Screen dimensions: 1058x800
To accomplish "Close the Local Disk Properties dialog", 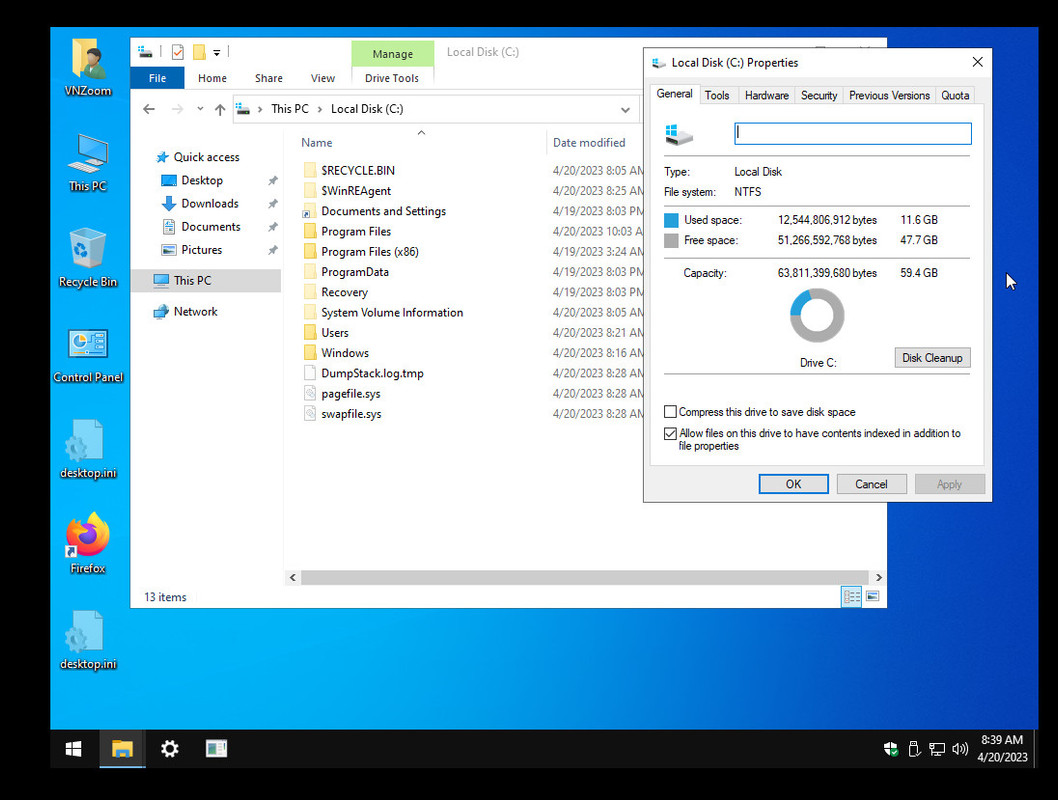I will (x=977, y=62).
